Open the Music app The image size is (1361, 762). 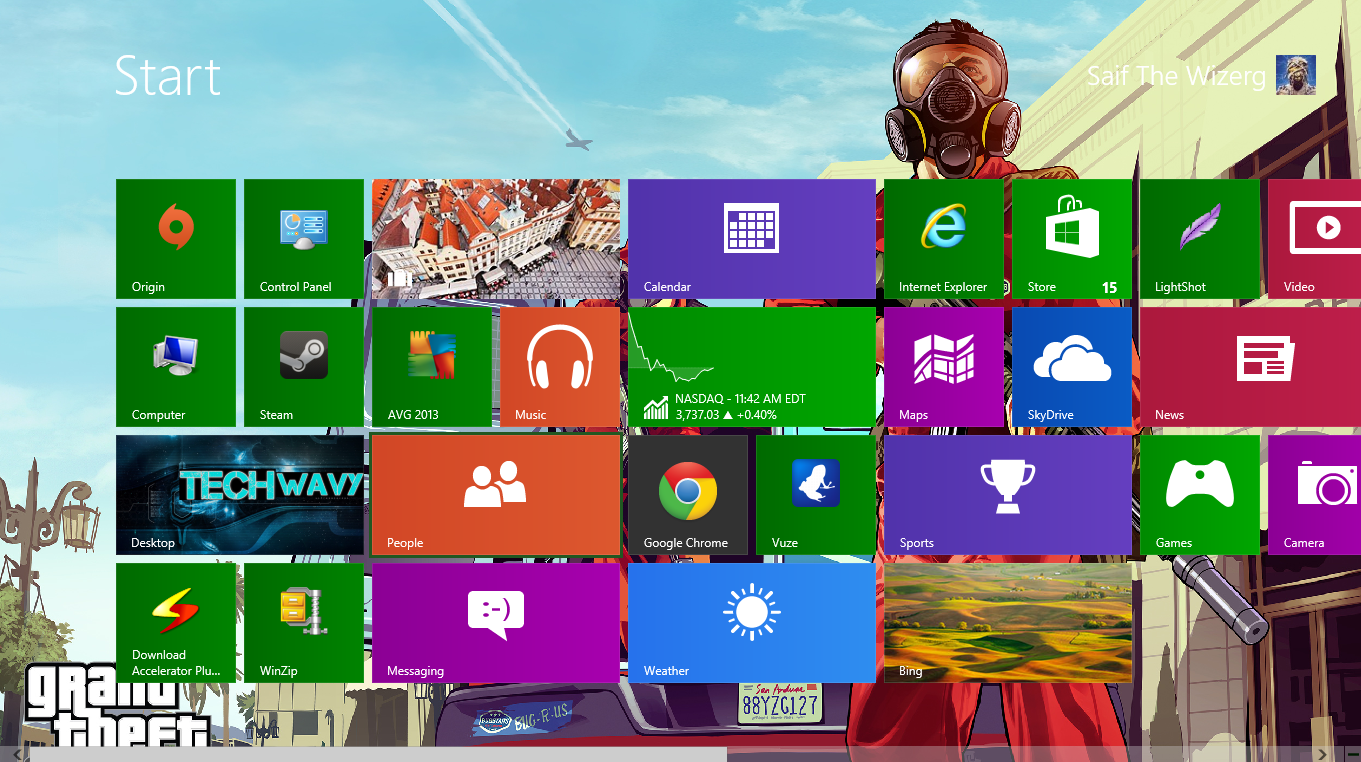point(559,366)
